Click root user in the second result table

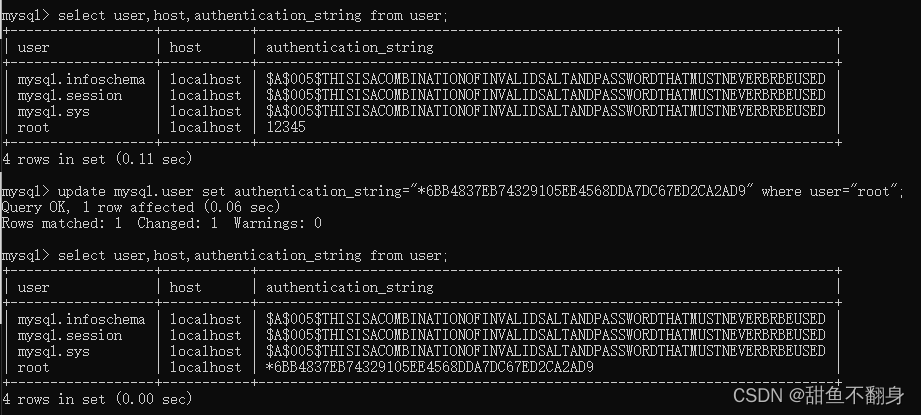[x=33, y=367]
